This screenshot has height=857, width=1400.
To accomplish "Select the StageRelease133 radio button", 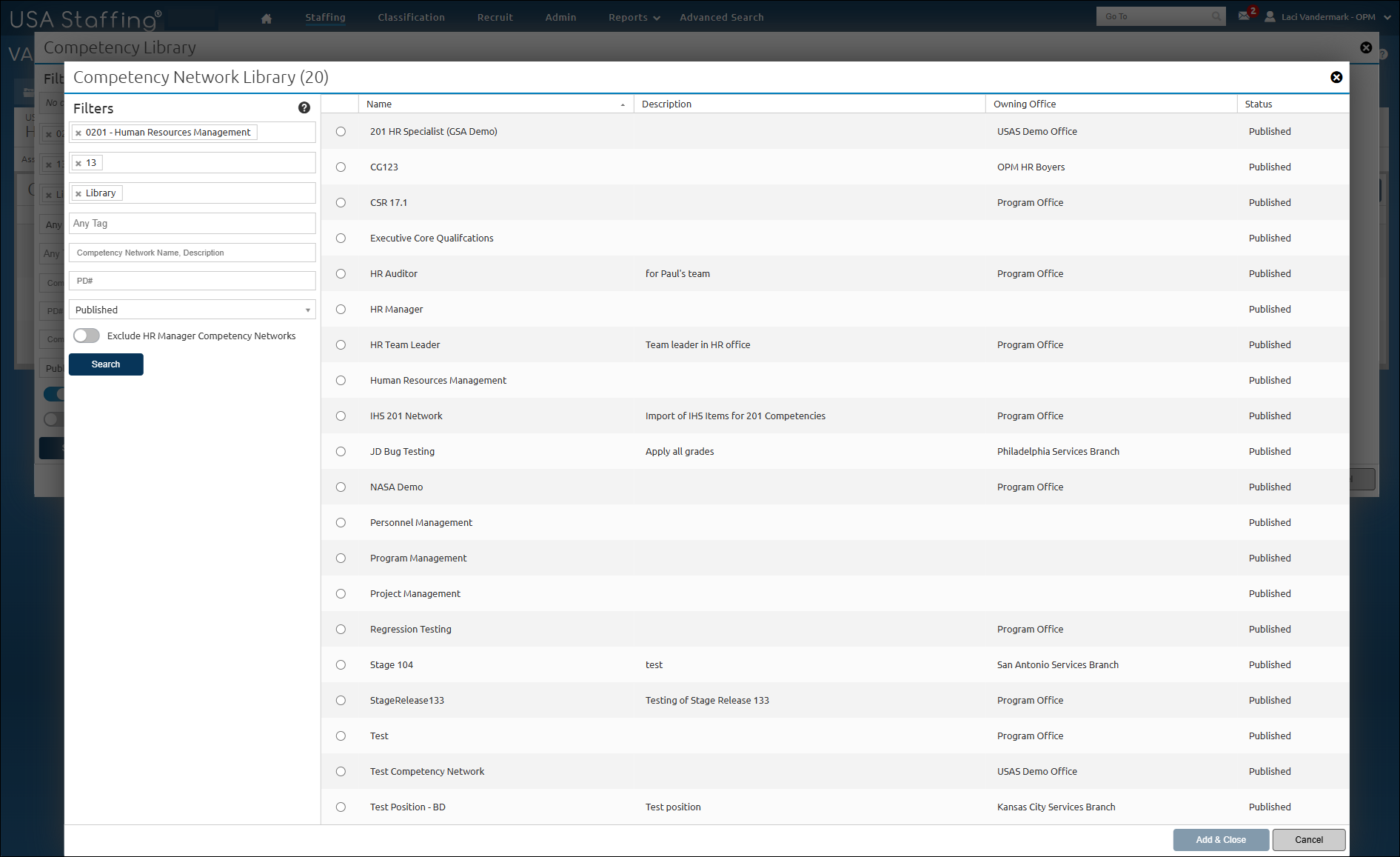I will tap(341, 700).
